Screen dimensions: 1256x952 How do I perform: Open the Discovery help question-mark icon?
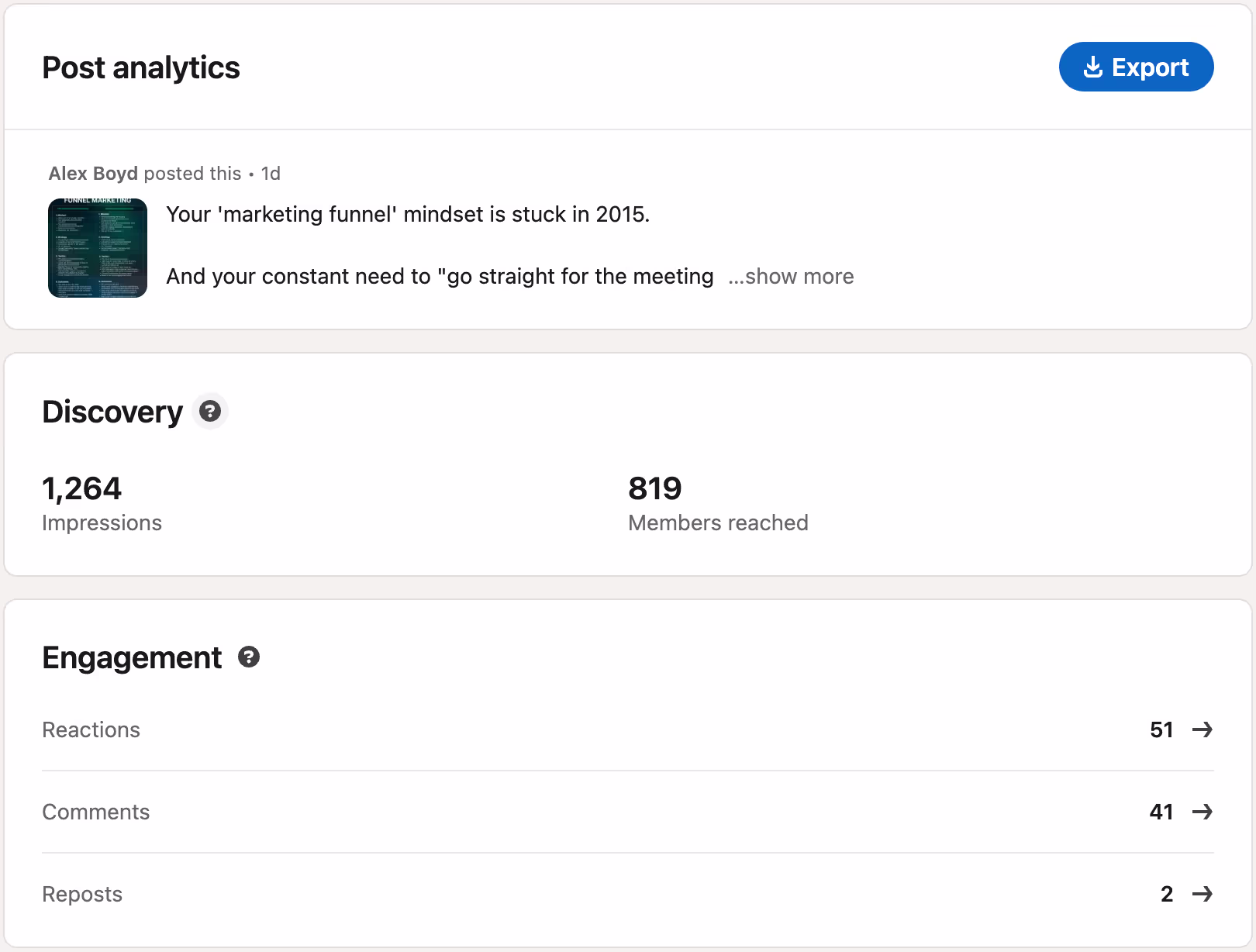[209, 412]
